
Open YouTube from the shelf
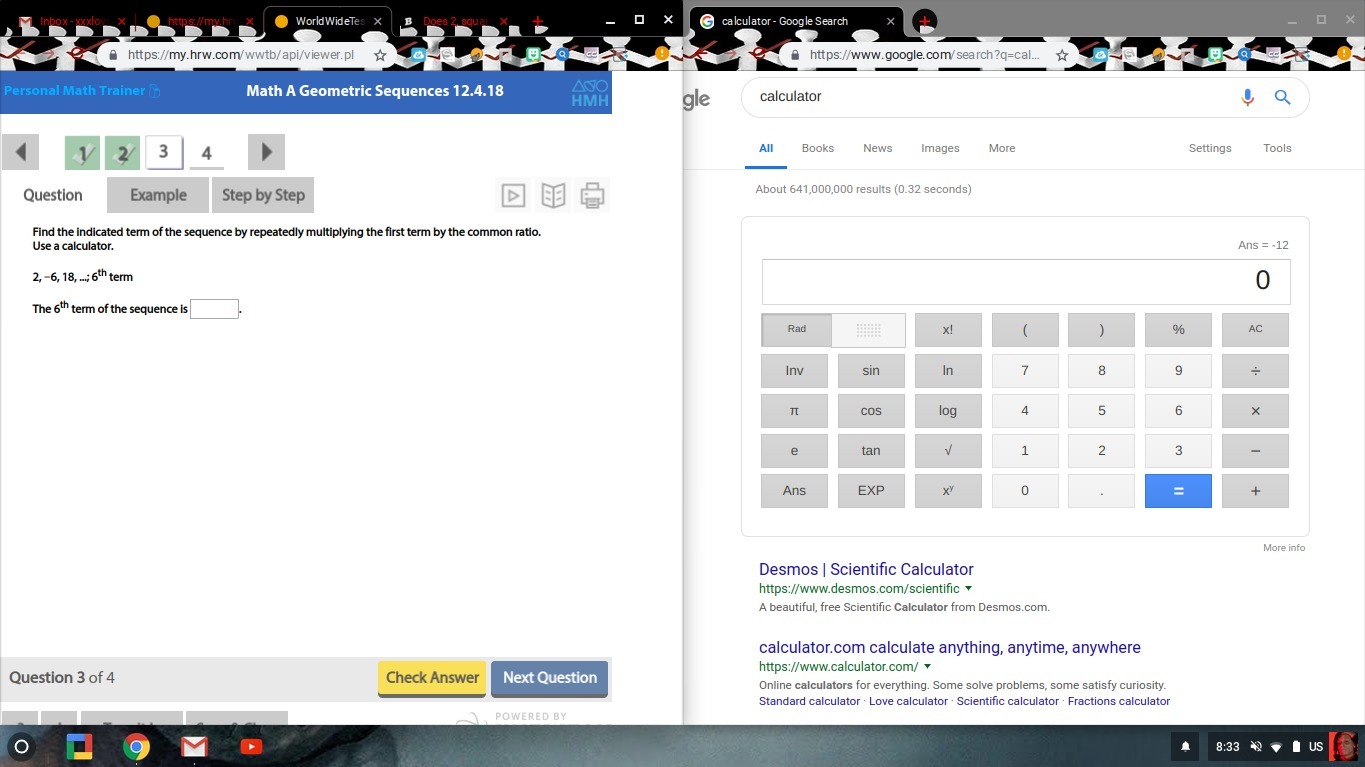pyautogui.click(x=251, y=747)
